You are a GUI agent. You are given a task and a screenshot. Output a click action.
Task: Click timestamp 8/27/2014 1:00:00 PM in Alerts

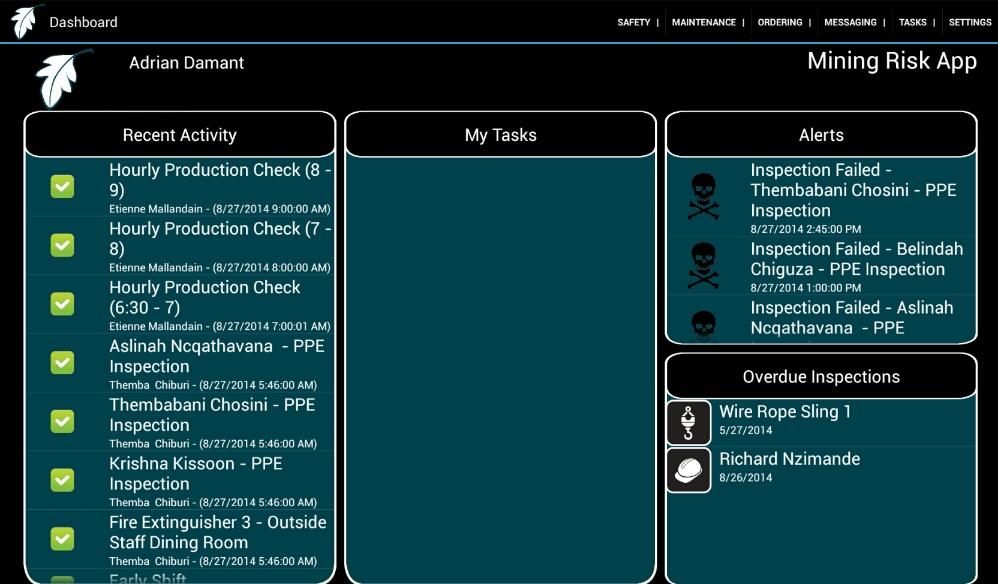click(806, 288)
